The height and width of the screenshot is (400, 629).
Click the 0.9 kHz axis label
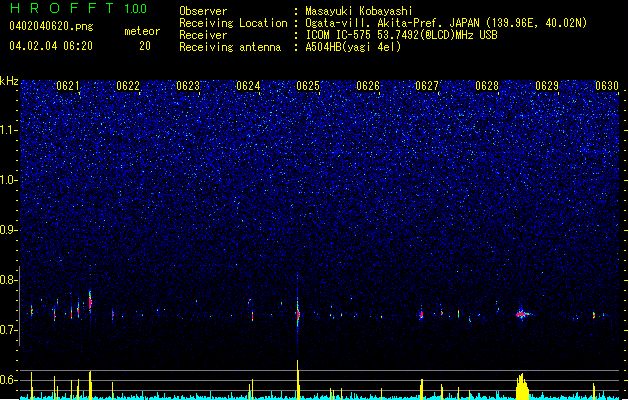tap(8, 230)
